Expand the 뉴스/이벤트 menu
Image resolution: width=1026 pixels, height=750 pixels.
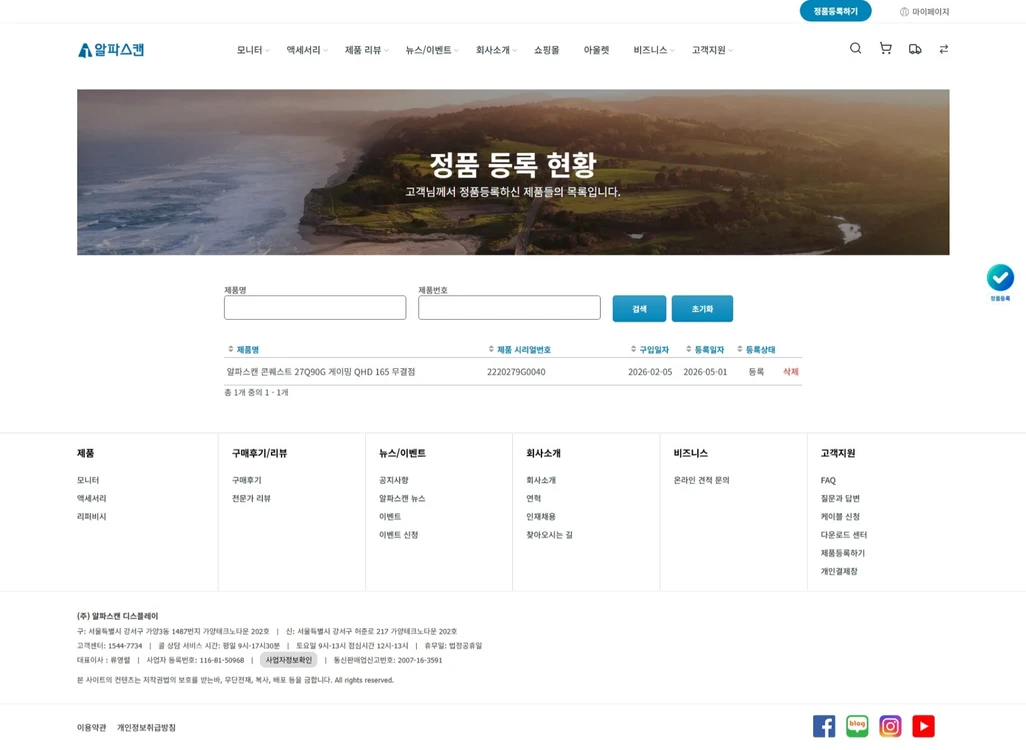click(x=432, y=50)
